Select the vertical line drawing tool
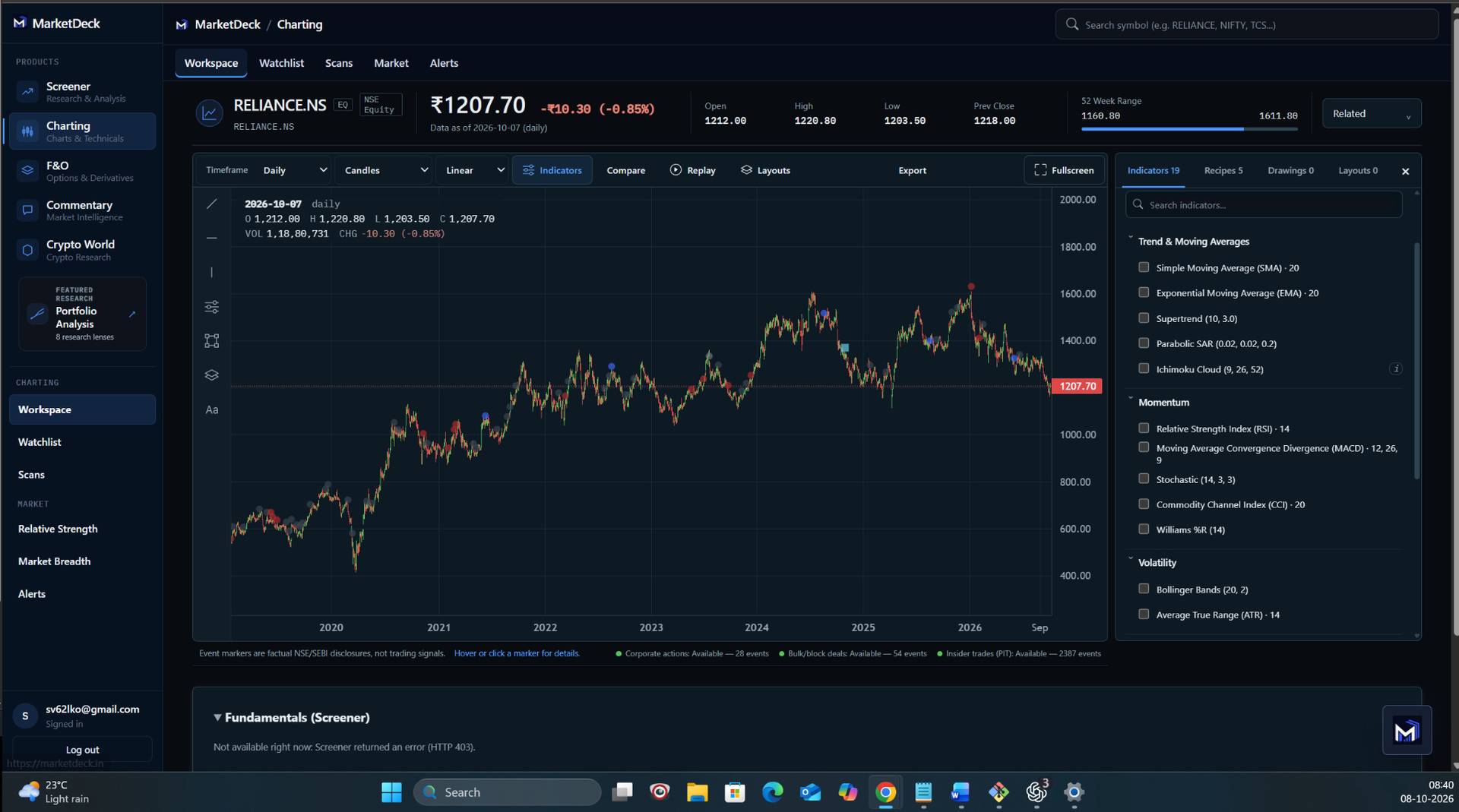Viewport: 1459px width, 812px height. pos(212,272)
